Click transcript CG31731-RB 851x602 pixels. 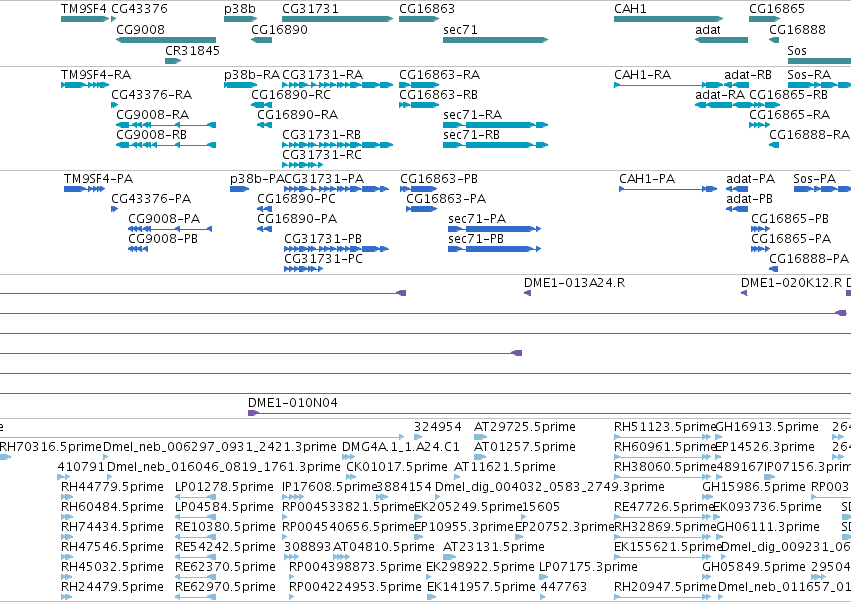[x=338, y=145]
